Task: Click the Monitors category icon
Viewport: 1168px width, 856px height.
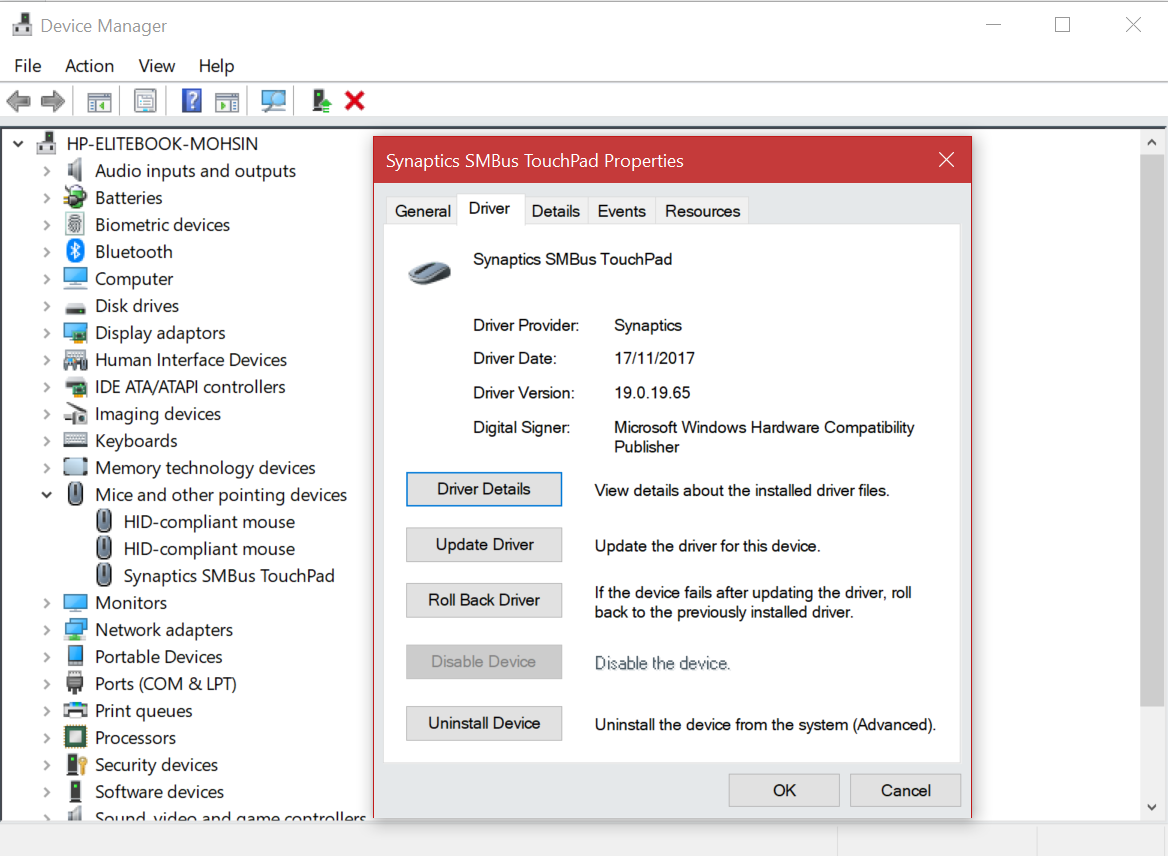Action: point(75,602)
